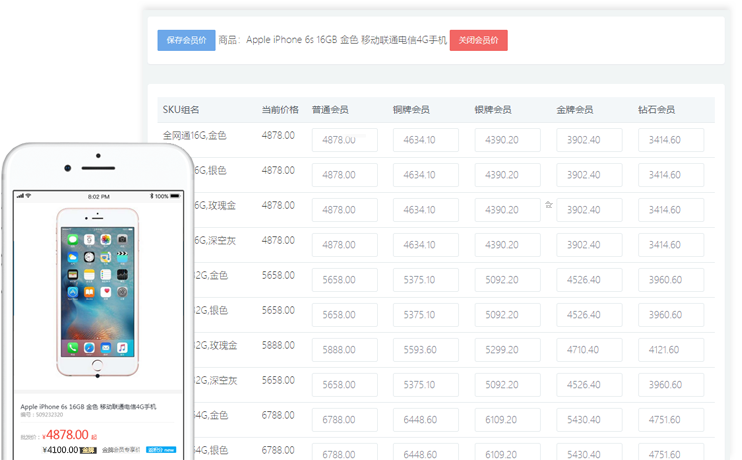Edit 钻石会员 price in 2G,银色 row
This screenshot has height=460, width=742.
click(x=671, y=315)
